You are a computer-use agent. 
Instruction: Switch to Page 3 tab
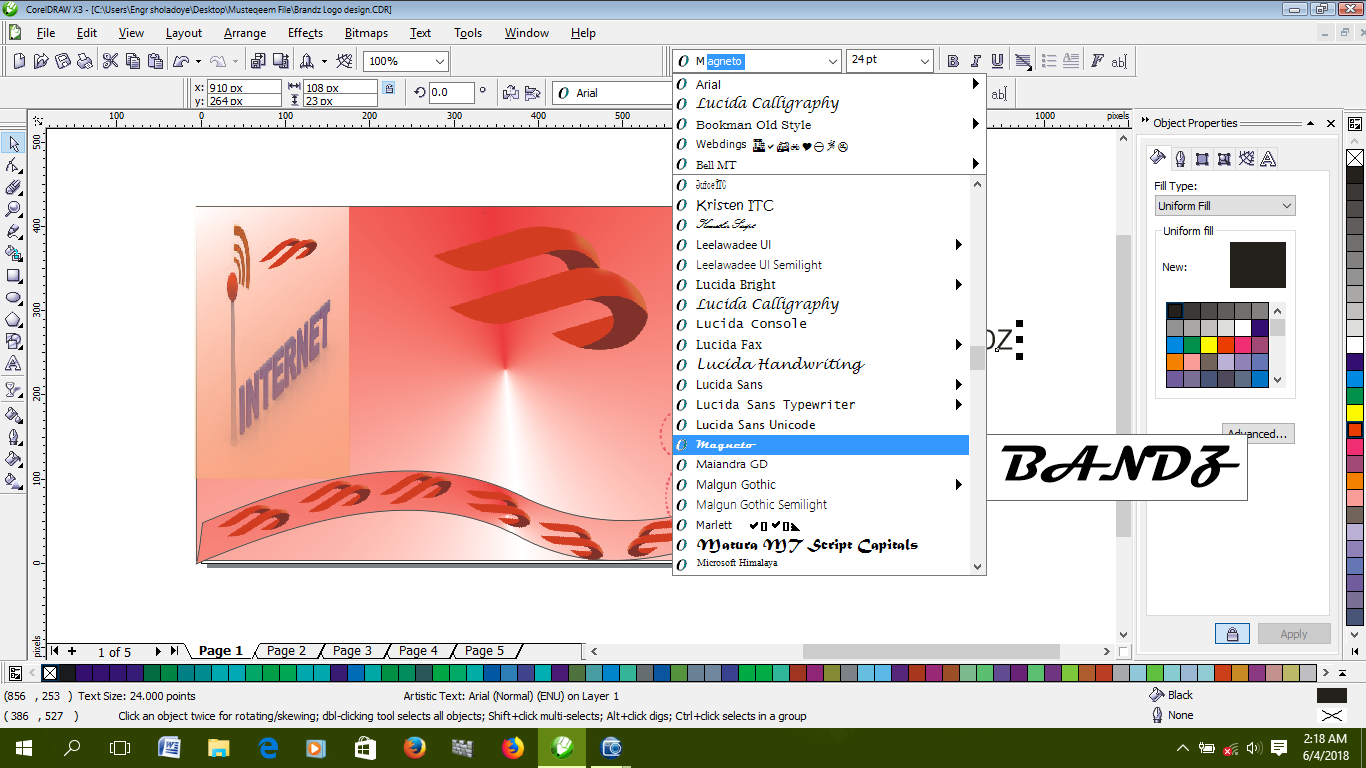pos(353,651)
